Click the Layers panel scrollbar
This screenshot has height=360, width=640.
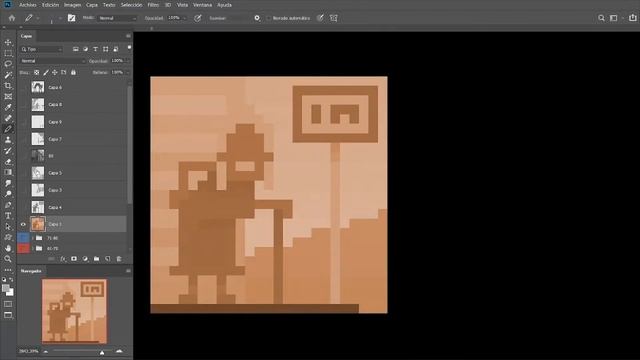pyautogui.click(x=129, y=145)
